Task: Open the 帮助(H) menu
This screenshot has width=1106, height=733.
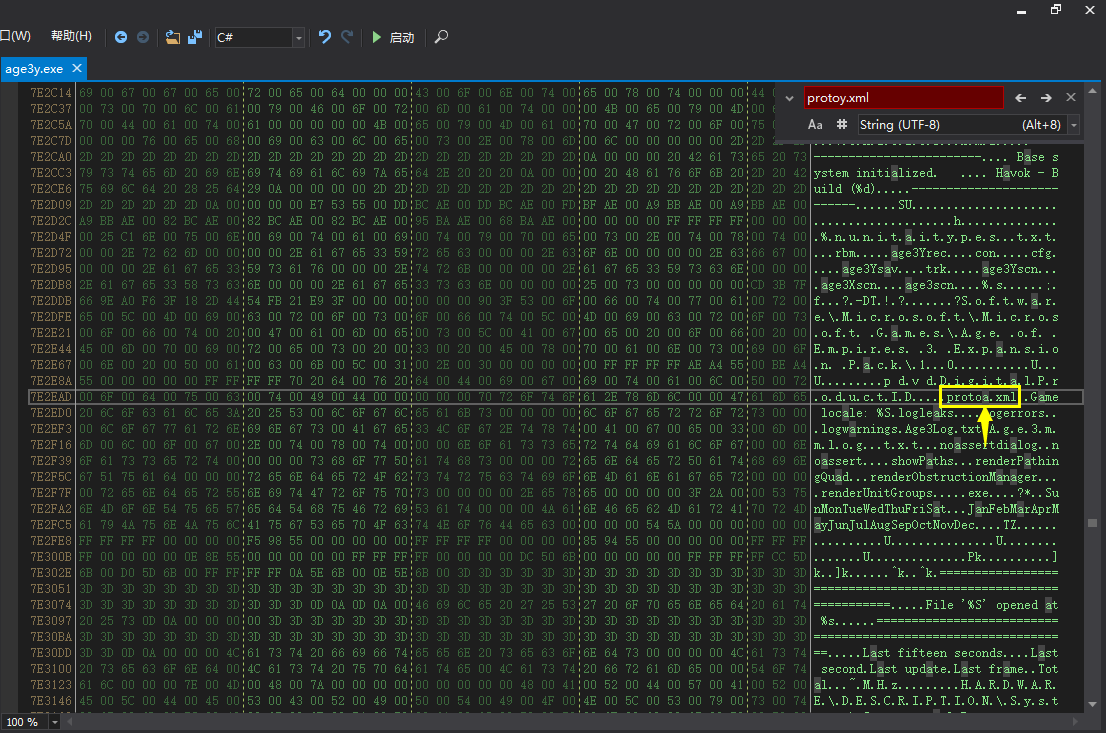Action: pyautogui.click(x=71, y=36)
